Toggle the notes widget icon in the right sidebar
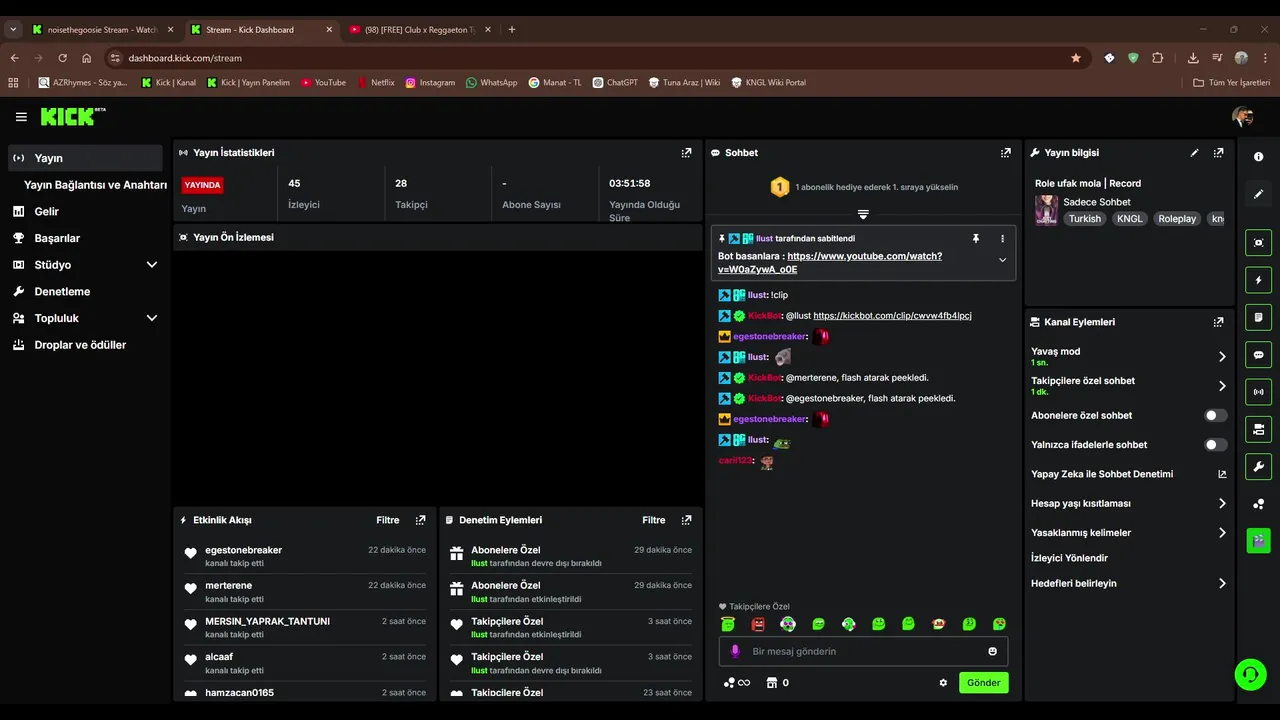Screen dimensions: 1280x720 coord(1258,317)
